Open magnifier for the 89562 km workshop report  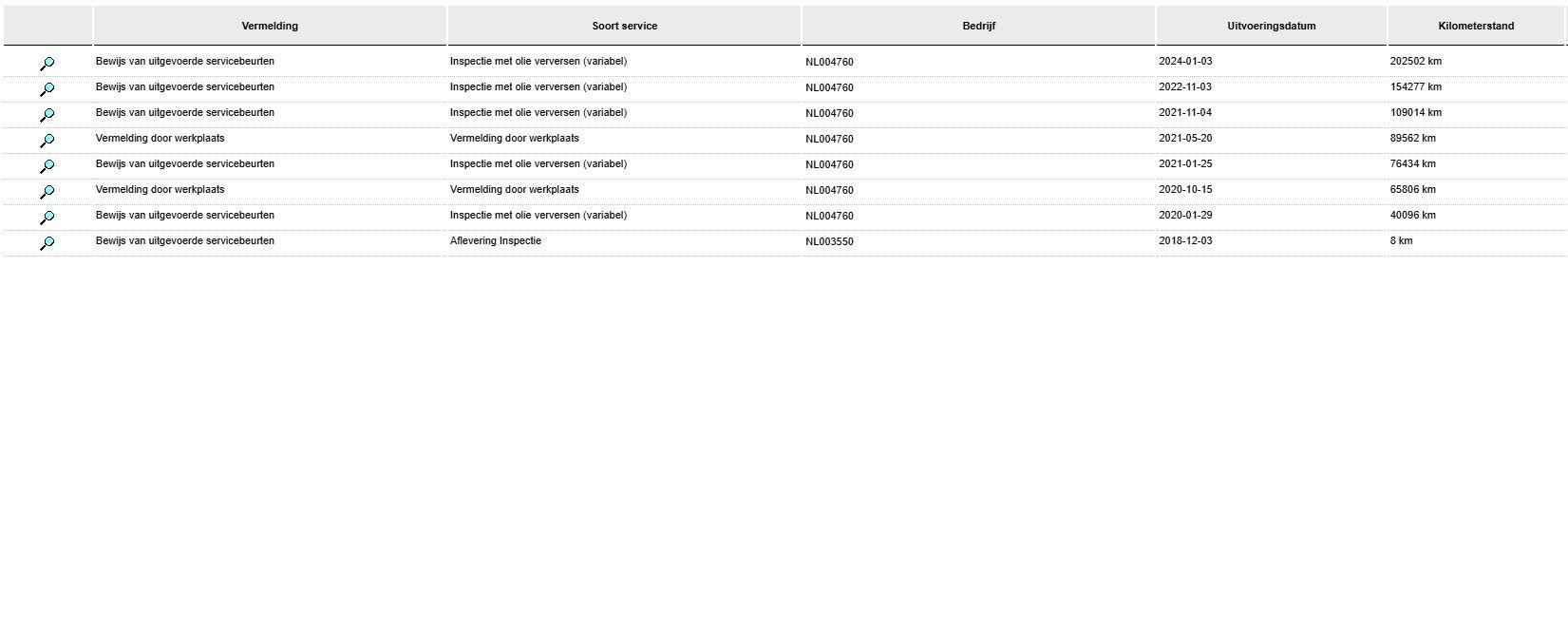pyautogui.click(x=47, y=141)
